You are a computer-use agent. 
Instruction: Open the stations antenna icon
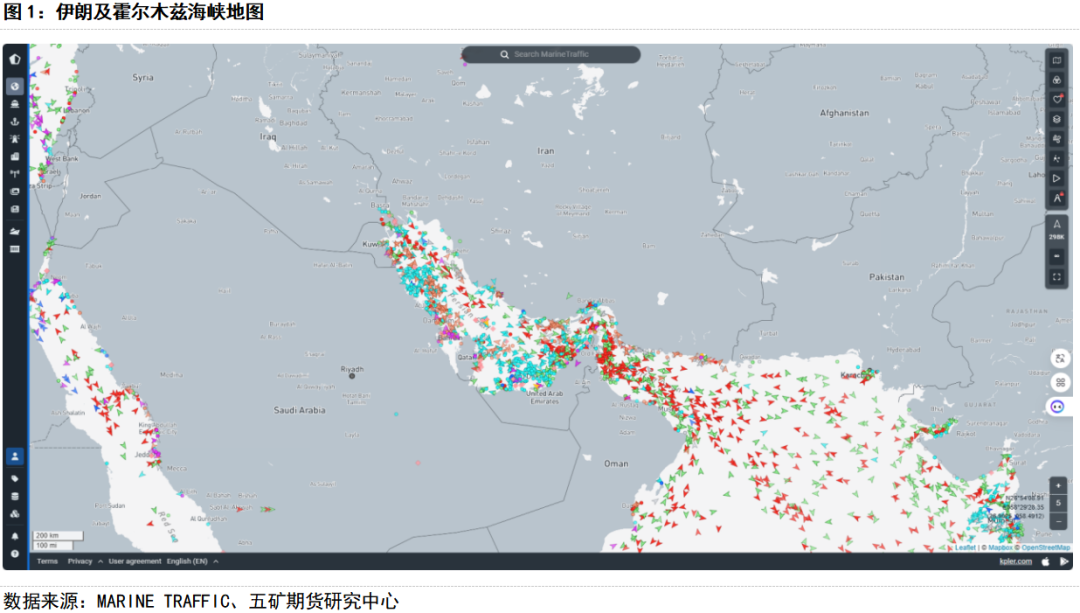[x=14, y=174]
